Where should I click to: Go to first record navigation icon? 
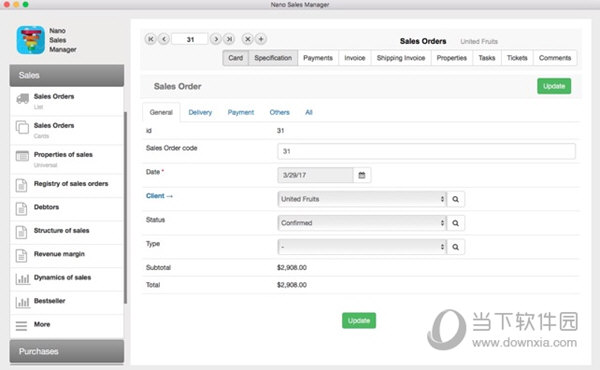[150, 39]
